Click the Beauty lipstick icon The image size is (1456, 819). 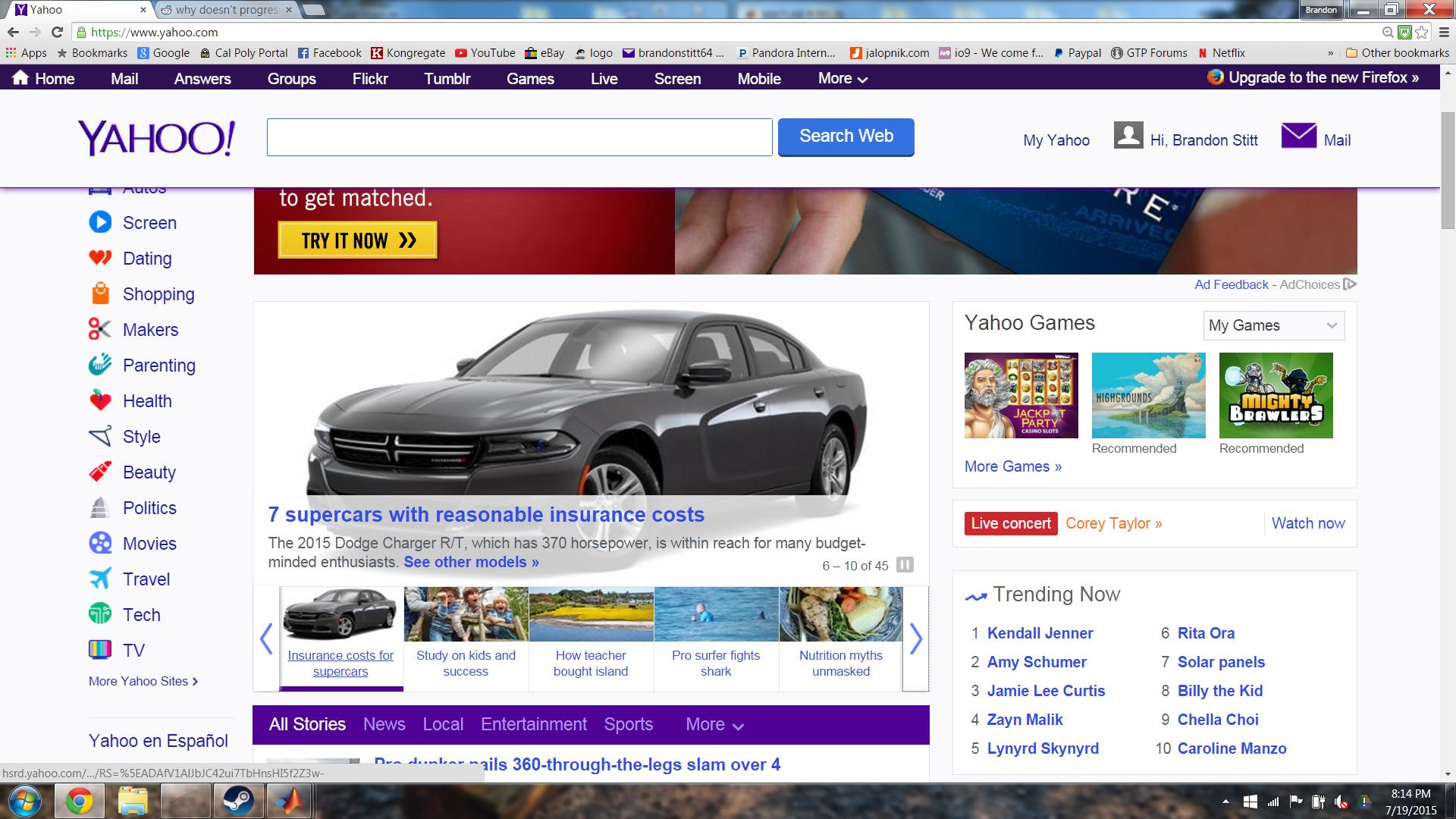[100, 472]
